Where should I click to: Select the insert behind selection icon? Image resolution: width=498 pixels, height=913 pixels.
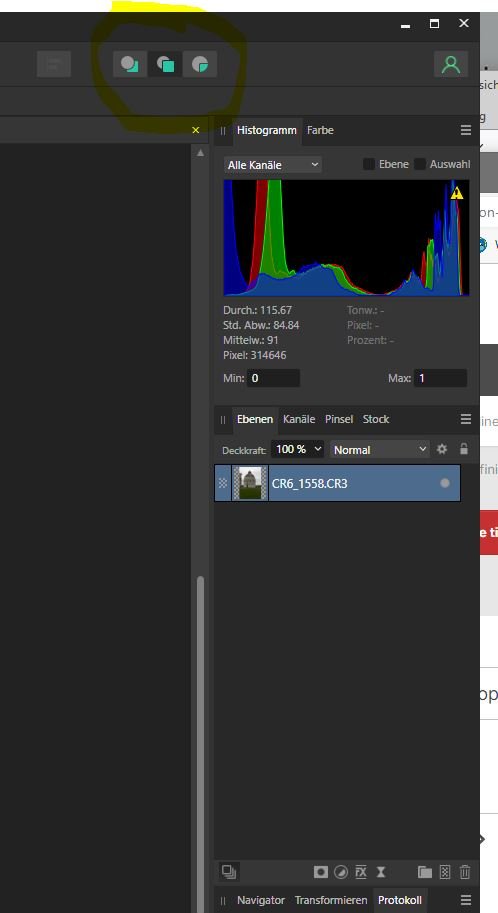tap(130, 64)
